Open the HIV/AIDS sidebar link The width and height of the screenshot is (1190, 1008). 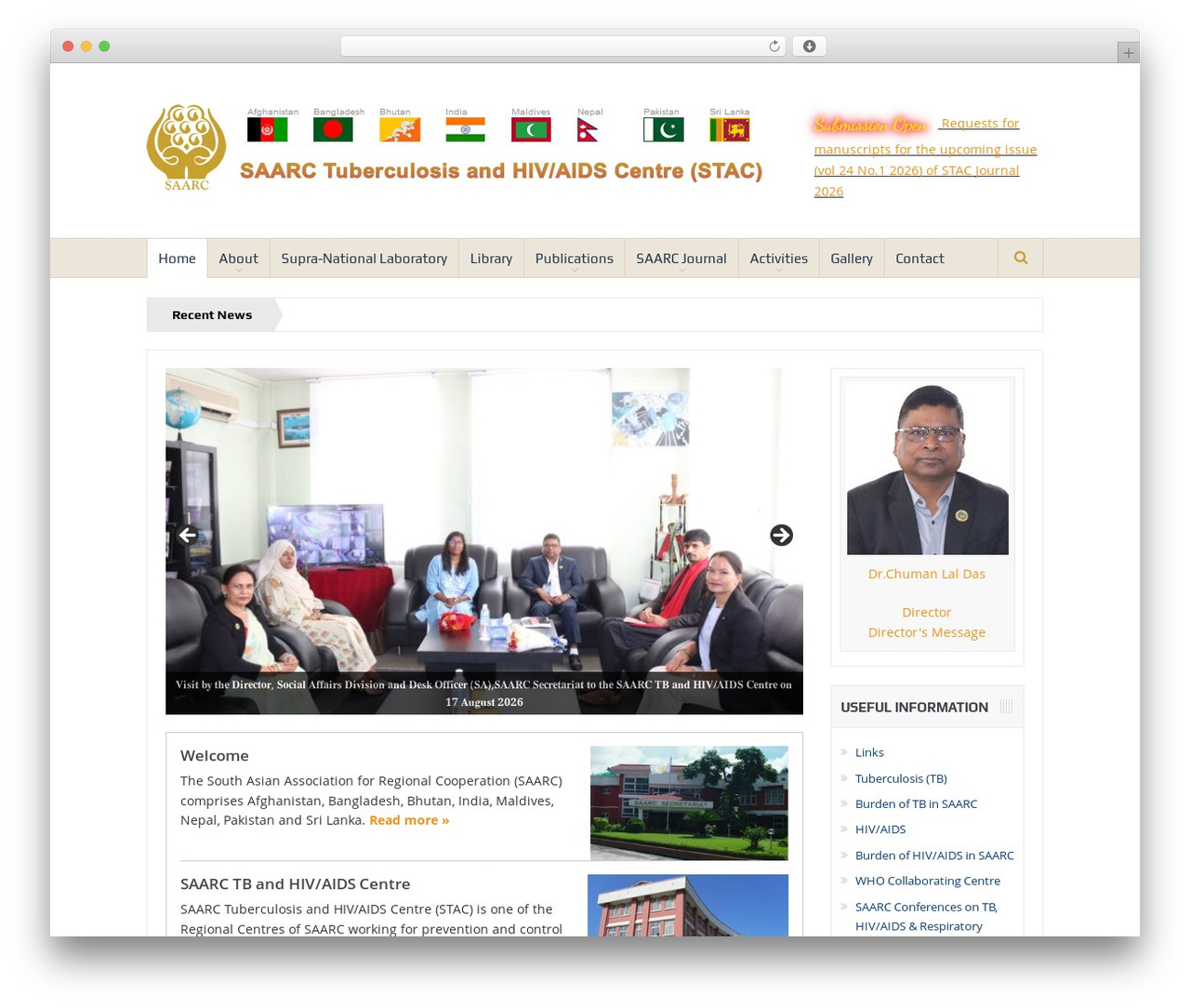point(880,829)
